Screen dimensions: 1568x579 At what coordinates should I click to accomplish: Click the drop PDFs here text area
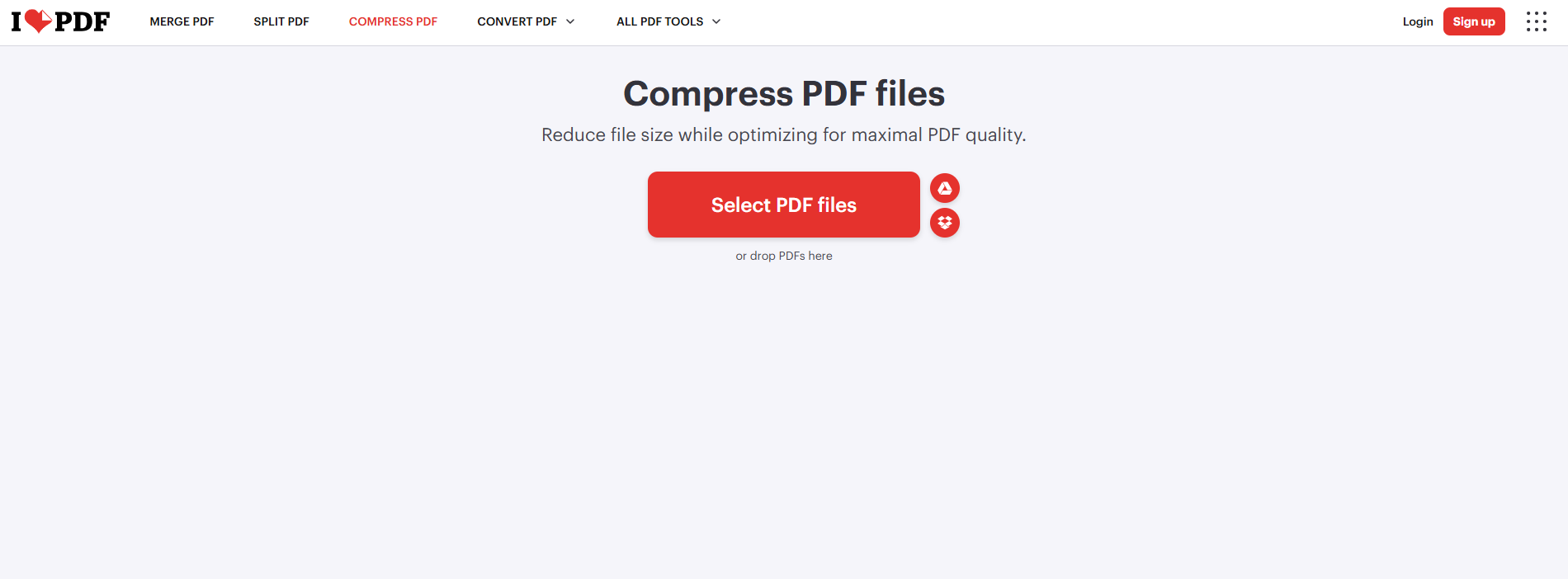pos(783,256)
